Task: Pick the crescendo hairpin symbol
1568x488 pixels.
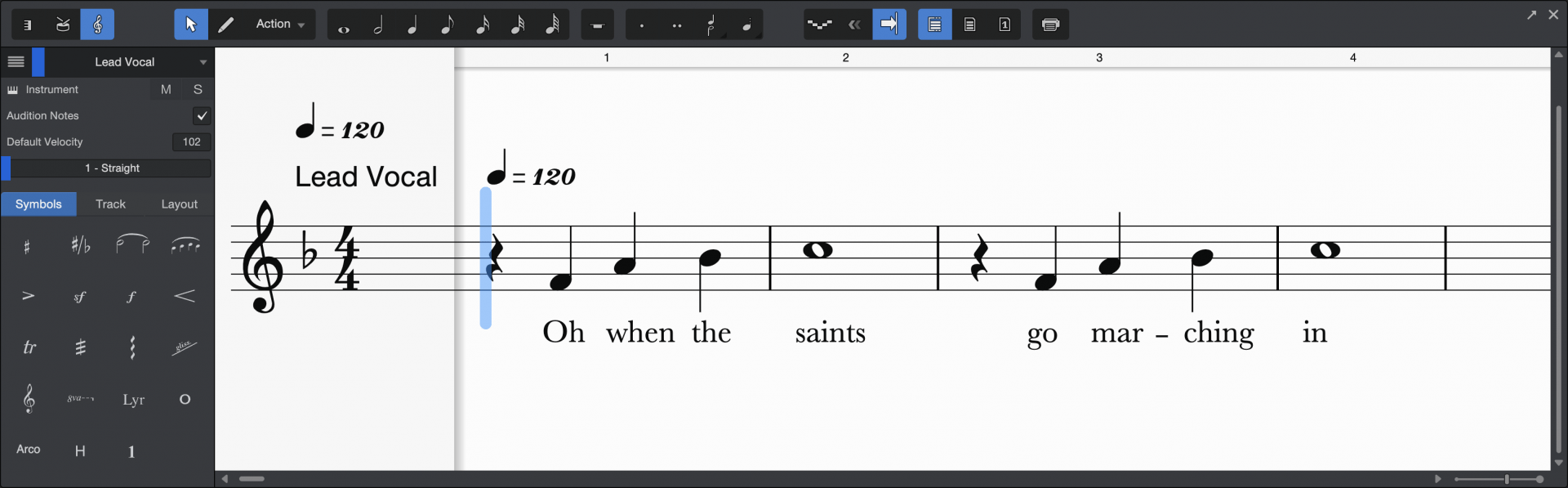Action: (185, 296)
